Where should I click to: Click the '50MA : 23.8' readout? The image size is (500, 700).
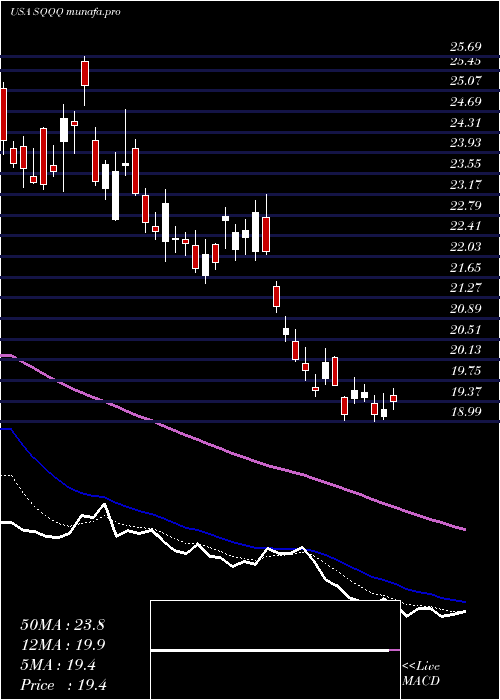[x=62, y=625]
